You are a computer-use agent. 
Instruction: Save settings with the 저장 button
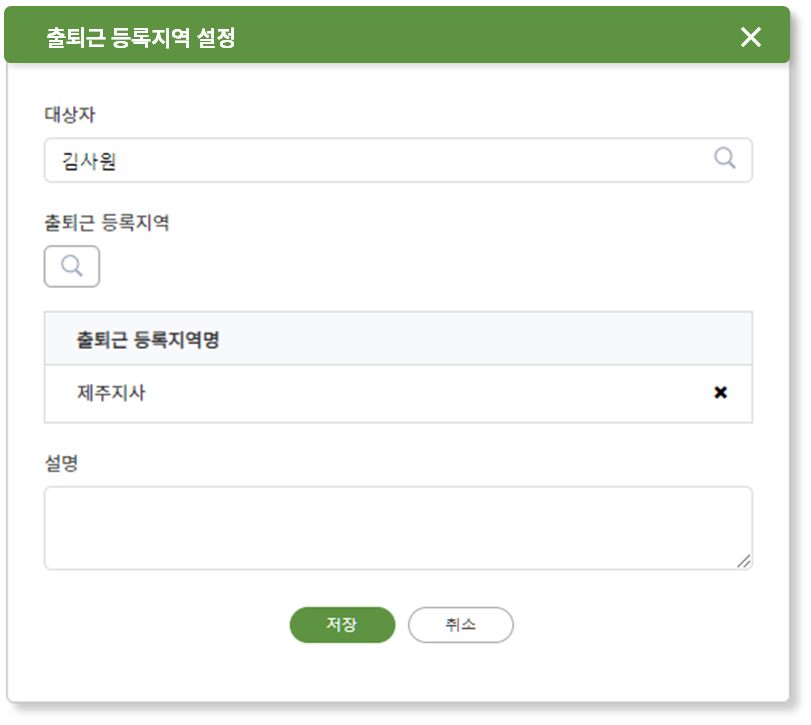[x=342, y=625]
